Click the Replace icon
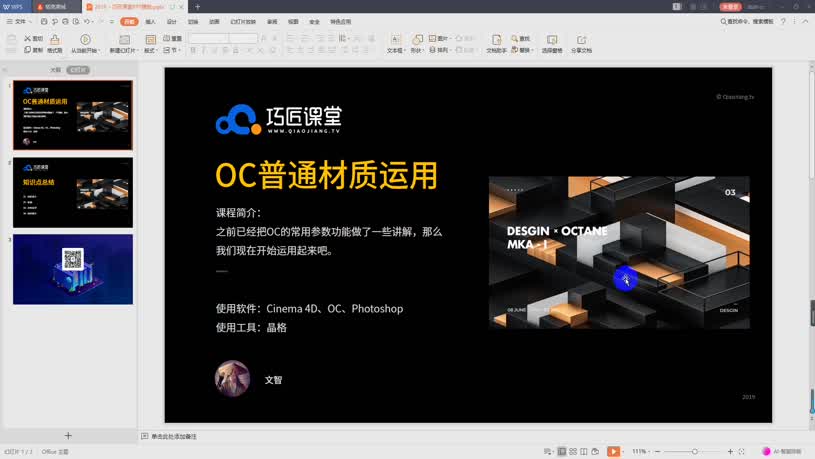This screenshot has width=815, height=459. point(515,50)
